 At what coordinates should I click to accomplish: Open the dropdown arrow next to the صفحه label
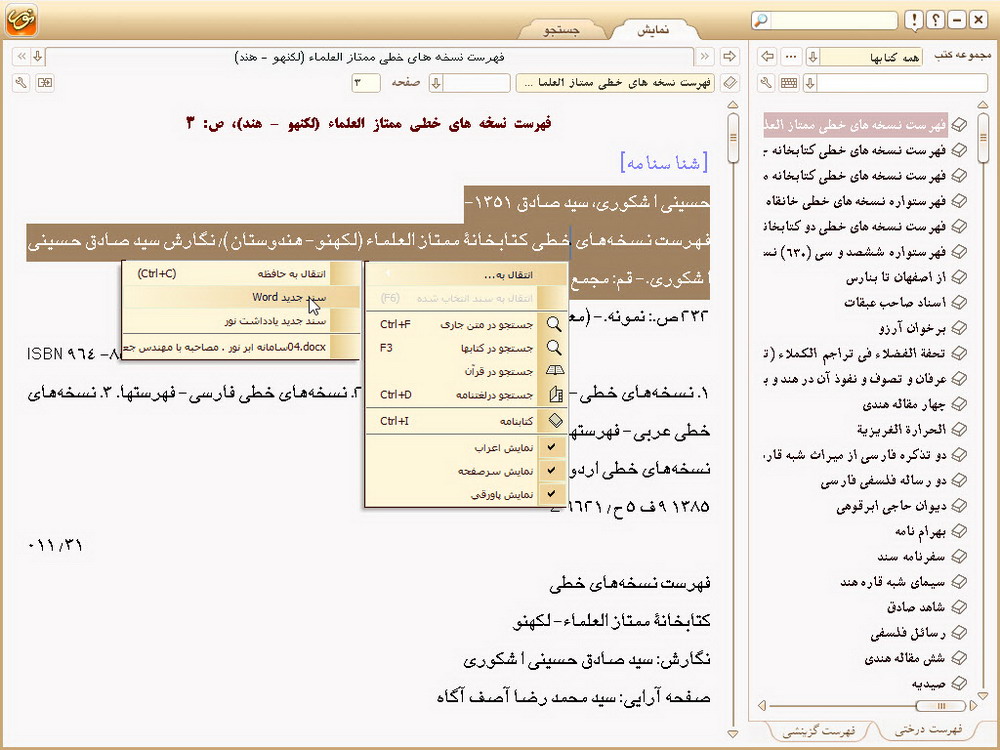(436, 83)
